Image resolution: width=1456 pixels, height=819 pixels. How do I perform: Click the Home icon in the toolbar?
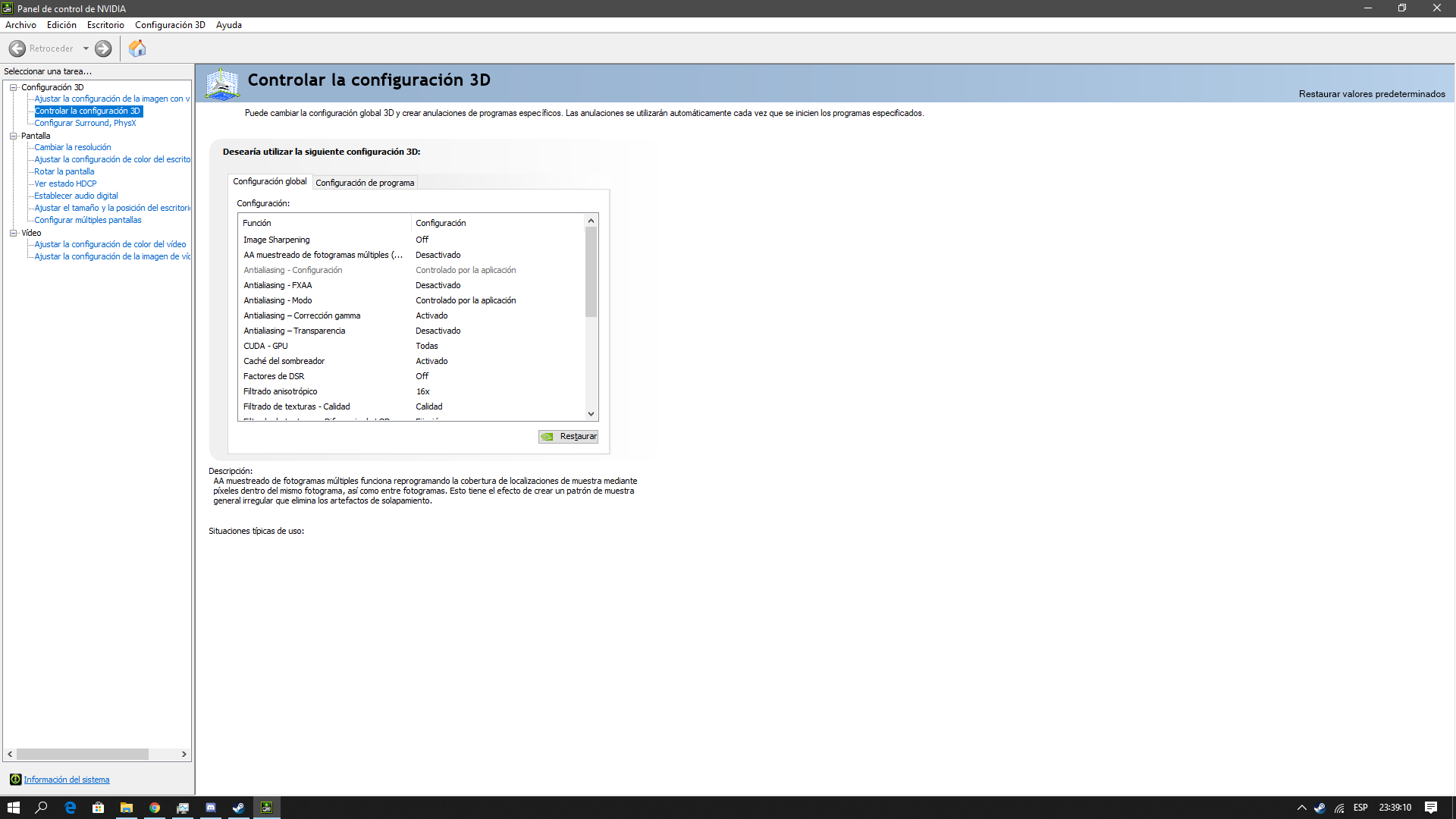coord(137,49)
